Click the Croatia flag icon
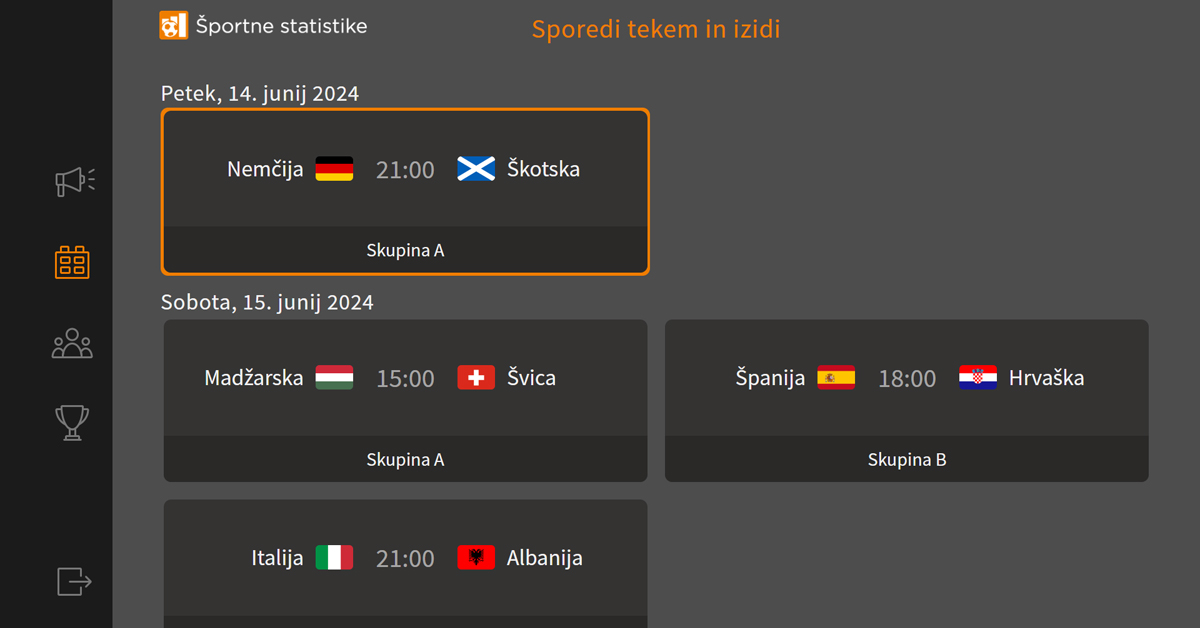Screen dimensions: 1200x628 978,378
